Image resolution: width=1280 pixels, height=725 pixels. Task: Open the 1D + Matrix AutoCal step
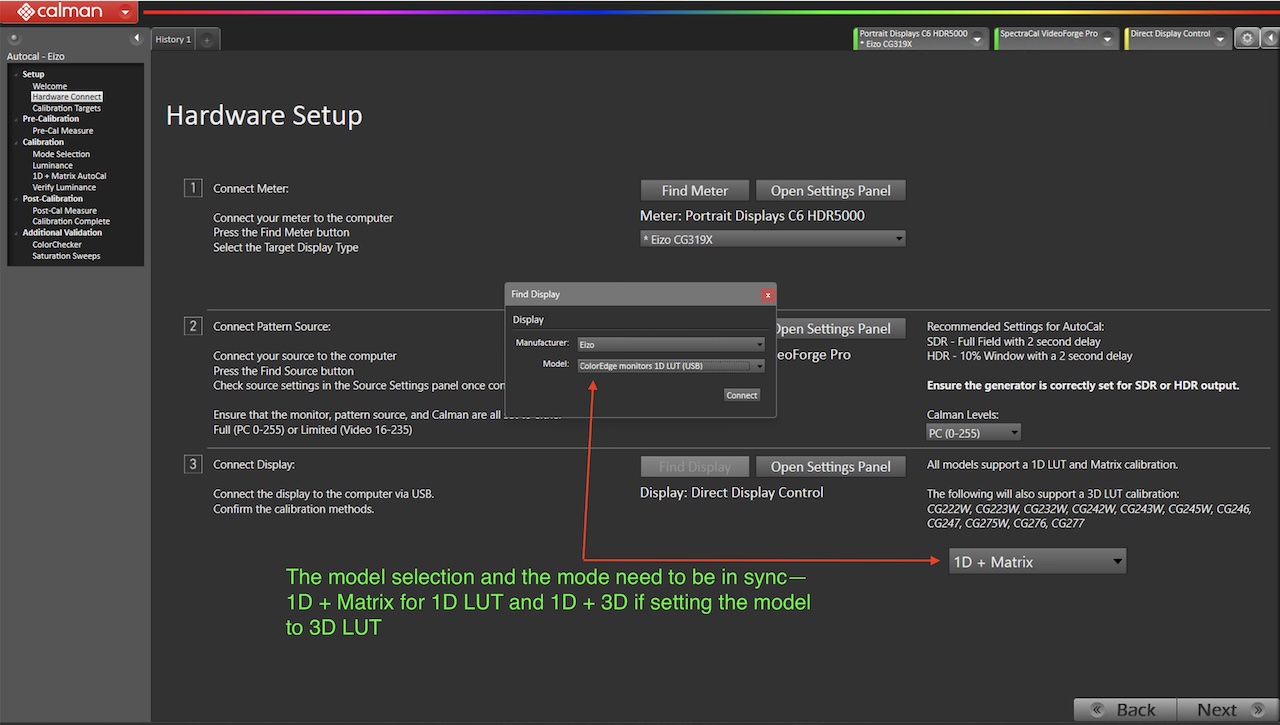[x=69, y=176]
